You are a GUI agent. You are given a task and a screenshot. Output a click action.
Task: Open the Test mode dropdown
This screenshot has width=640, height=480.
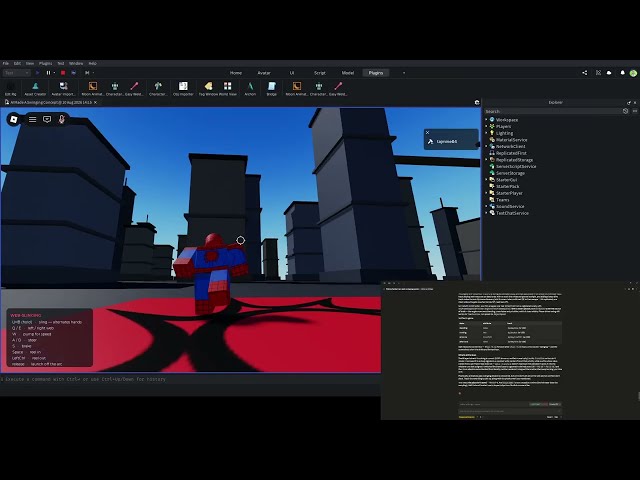(16, 73)
